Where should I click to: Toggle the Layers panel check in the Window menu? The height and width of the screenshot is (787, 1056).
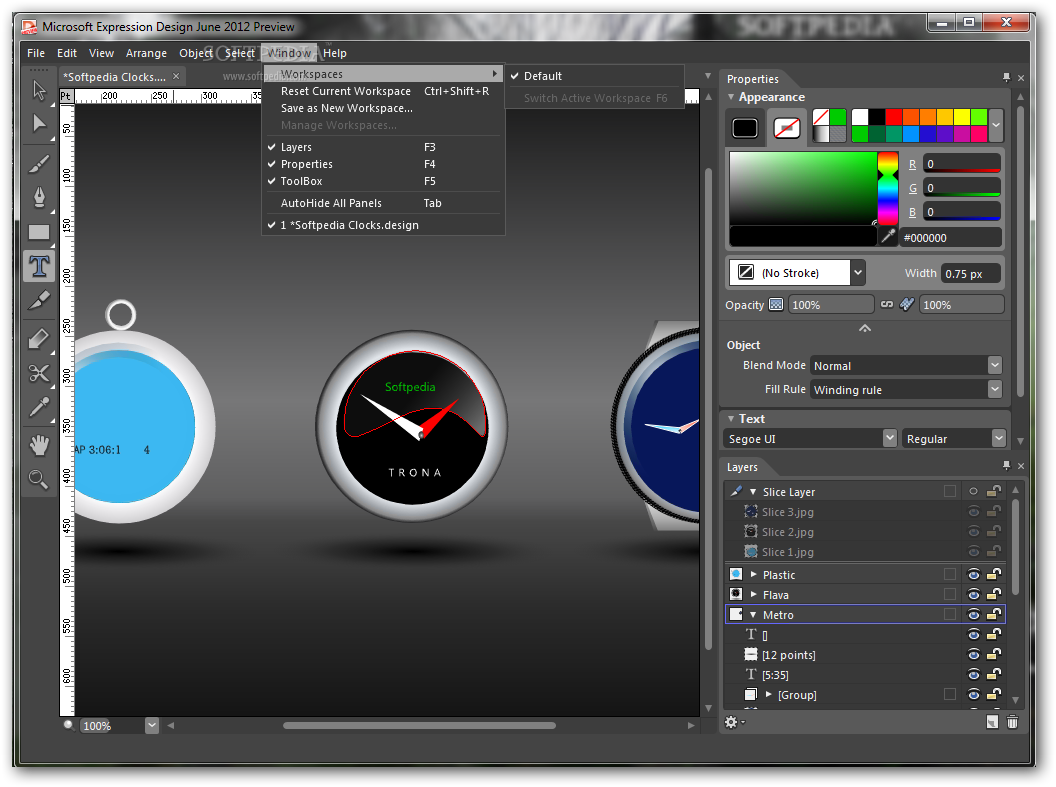pyautogui.click(x=384, y=147)
